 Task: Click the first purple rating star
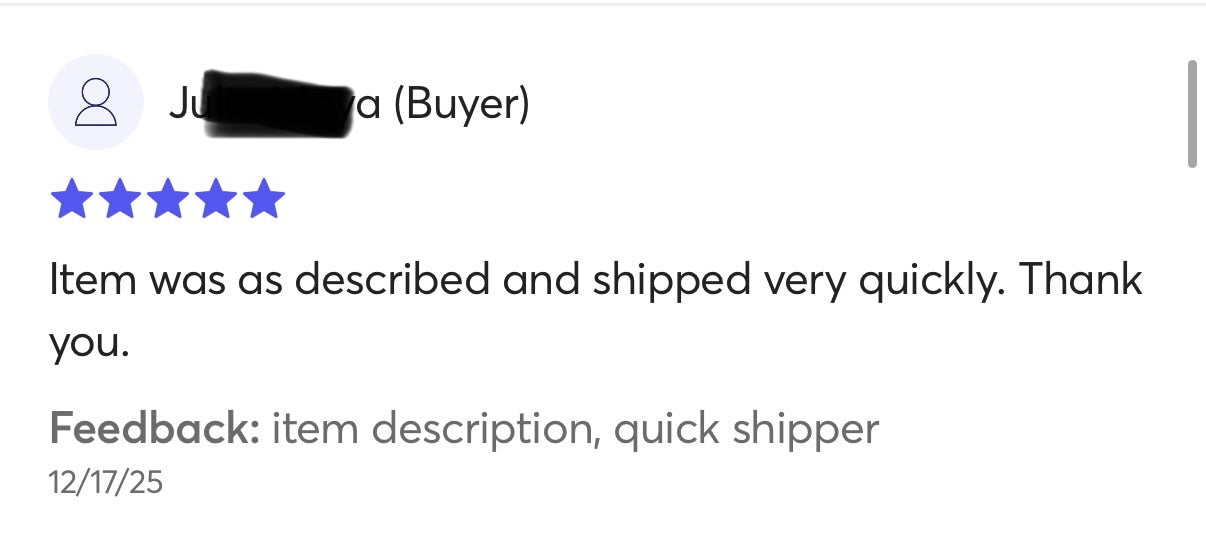pos(71,198)
